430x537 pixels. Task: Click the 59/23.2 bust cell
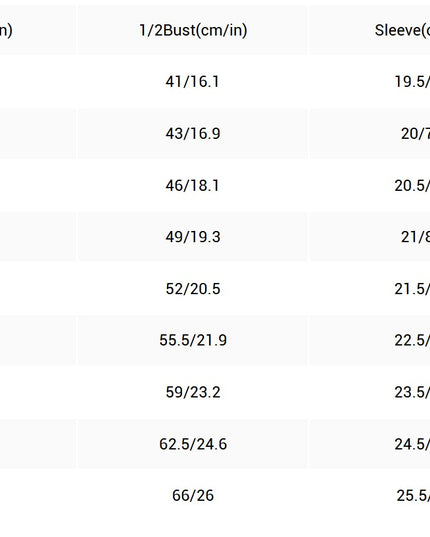(x=193, y=392)
